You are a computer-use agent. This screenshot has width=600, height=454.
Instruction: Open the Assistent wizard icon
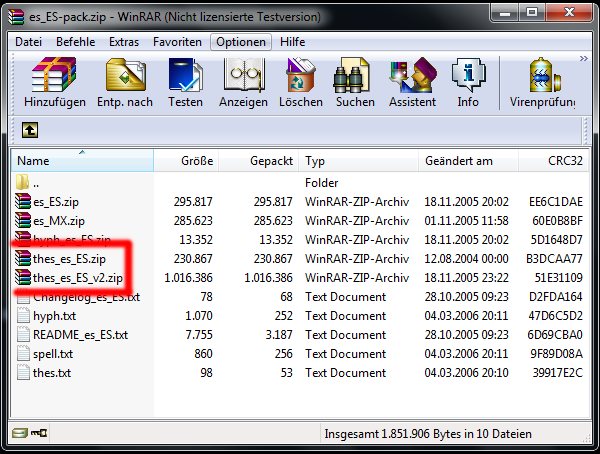click(x=413, y=75)
